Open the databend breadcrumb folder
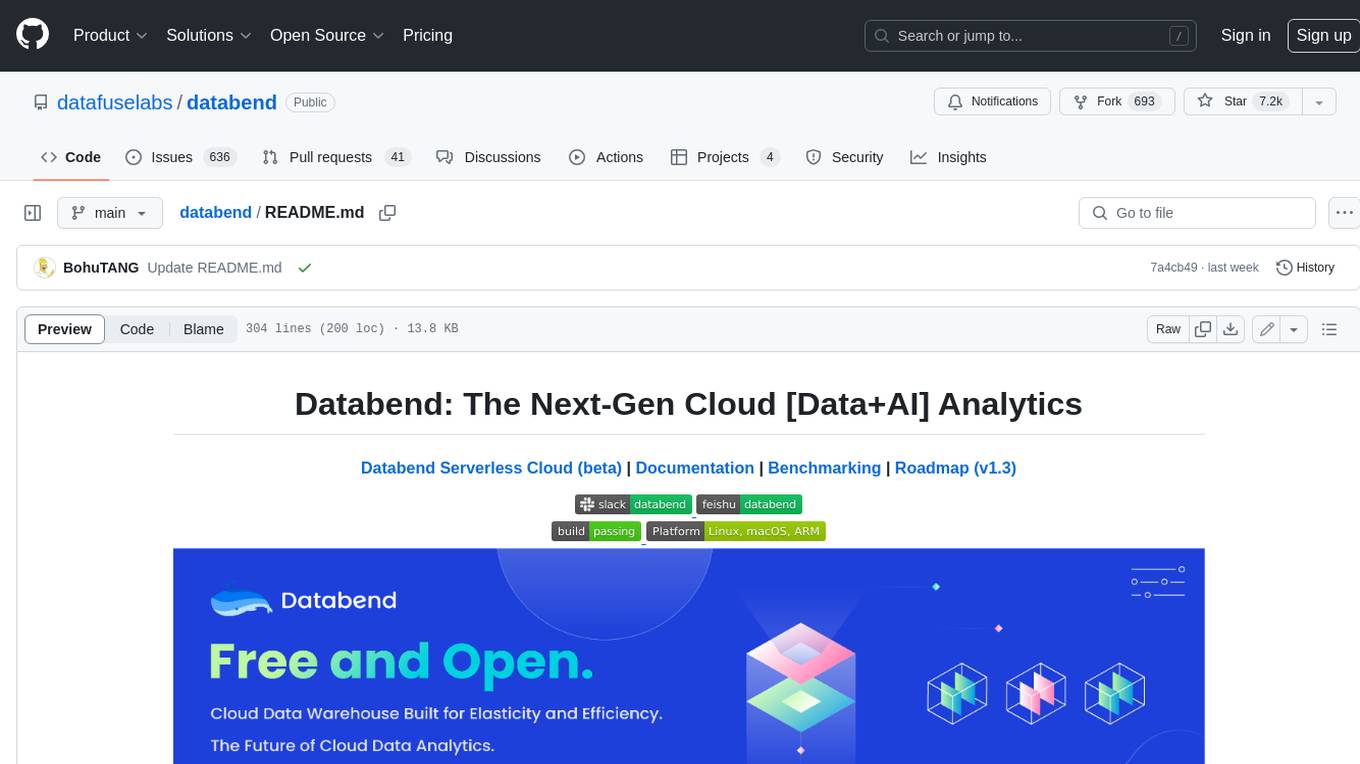This screenshot has width=1360, height=764. click(215, 213)
